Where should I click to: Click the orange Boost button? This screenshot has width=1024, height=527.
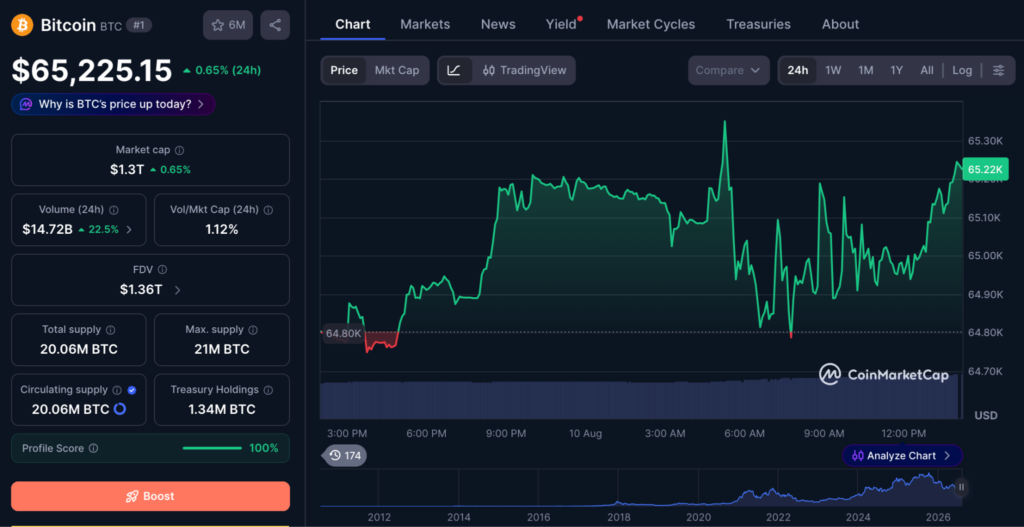pos(150,496)
